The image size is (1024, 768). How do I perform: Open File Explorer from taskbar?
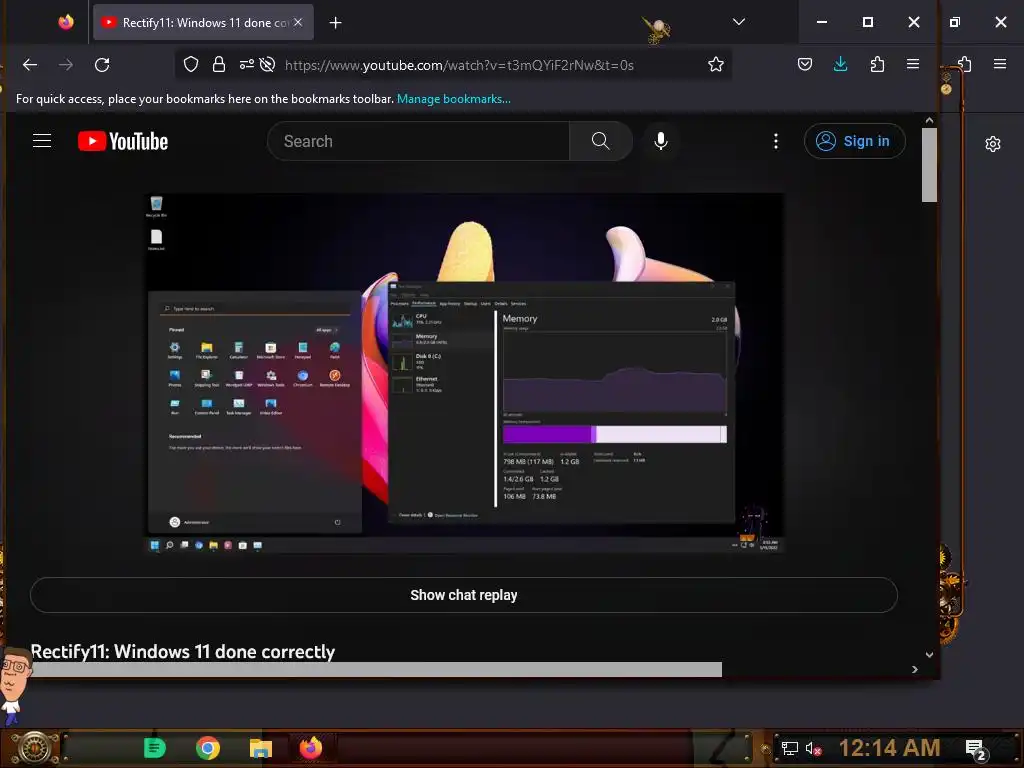[261, 748]
